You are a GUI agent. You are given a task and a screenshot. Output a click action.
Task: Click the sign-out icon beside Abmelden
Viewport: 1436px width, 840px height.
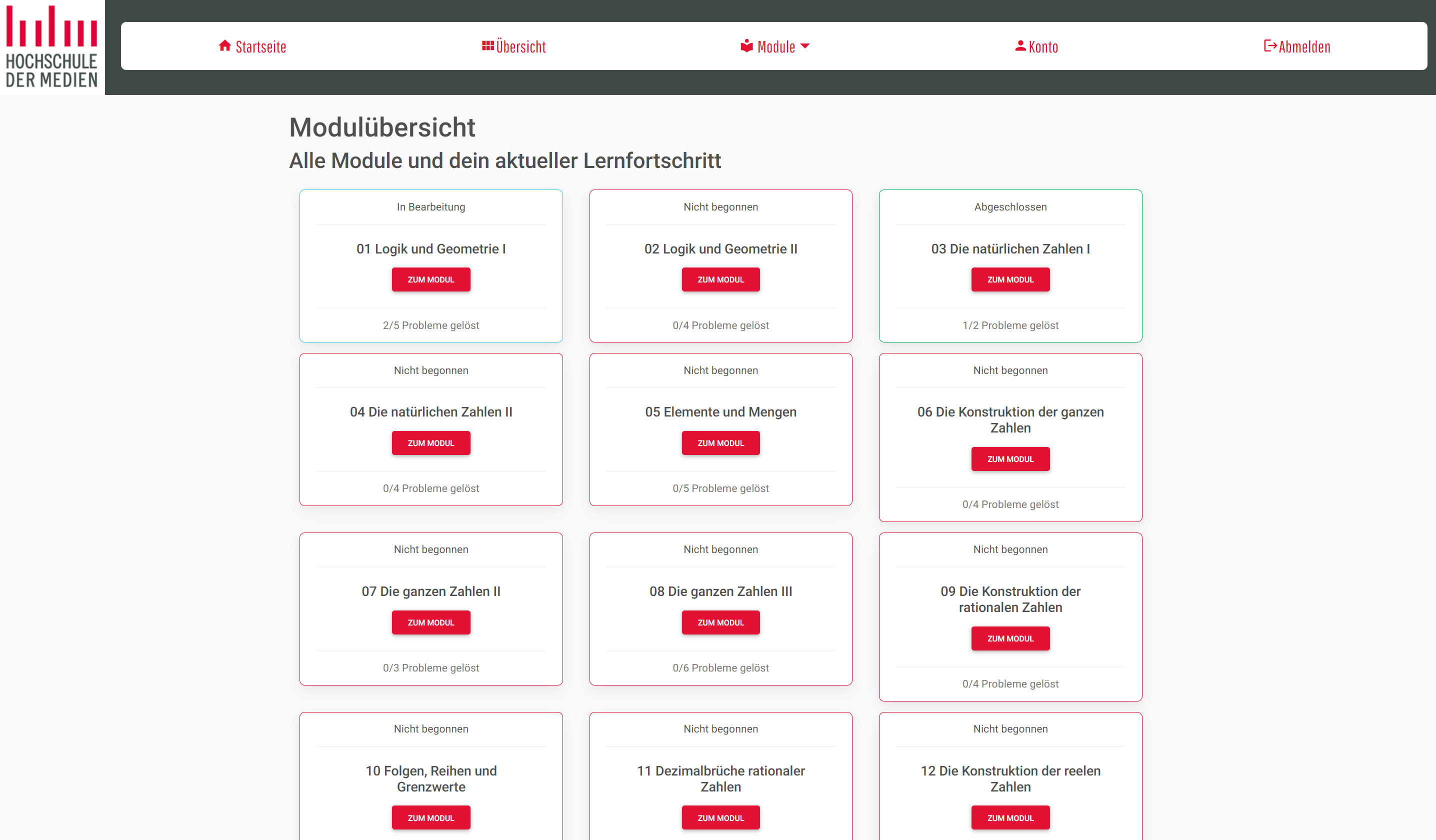pyautogui.click(x=1270, y=45)
